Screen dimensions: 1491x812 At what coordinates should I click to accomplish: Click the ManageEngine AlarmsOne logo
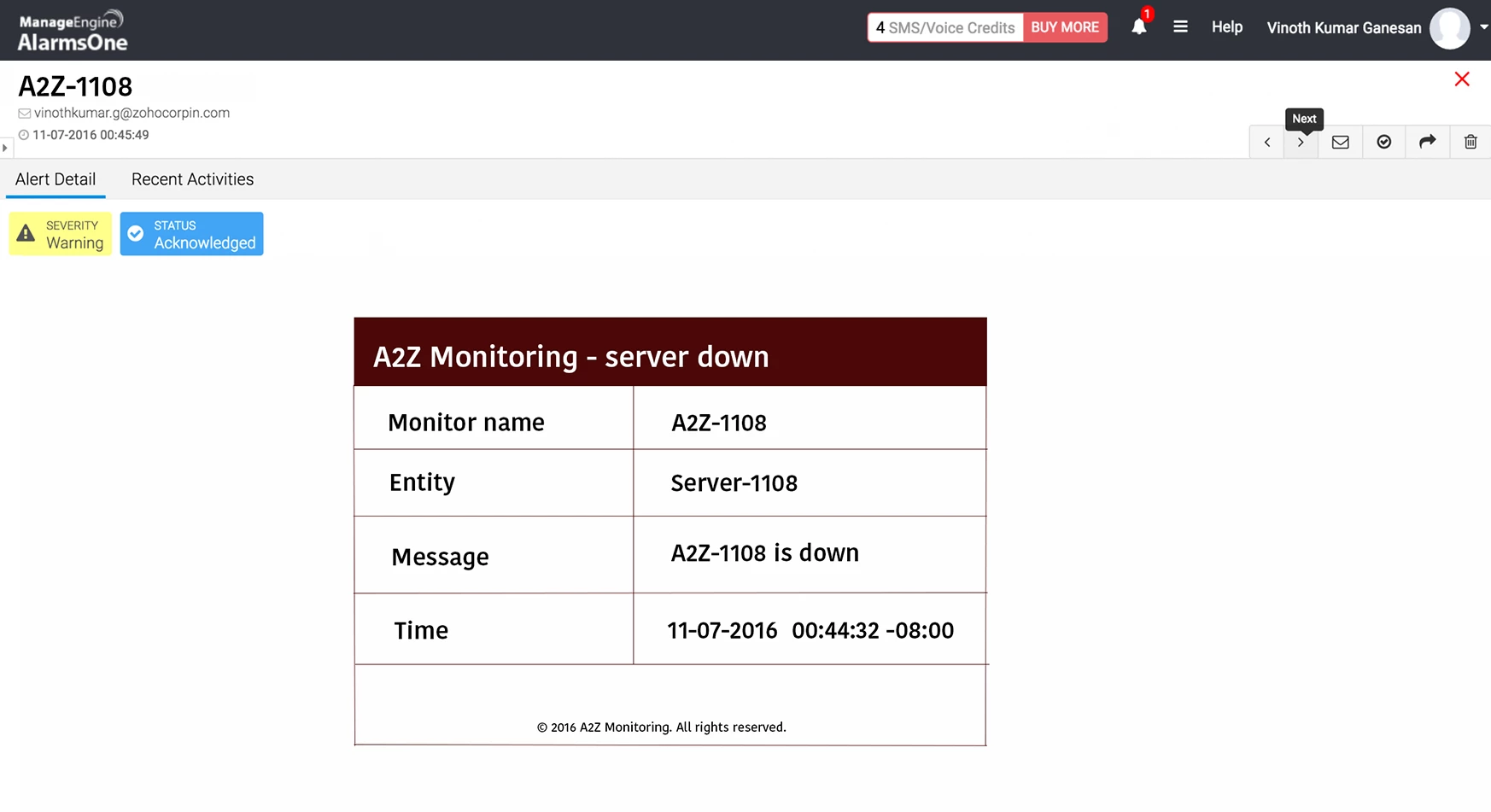(73, 32)
